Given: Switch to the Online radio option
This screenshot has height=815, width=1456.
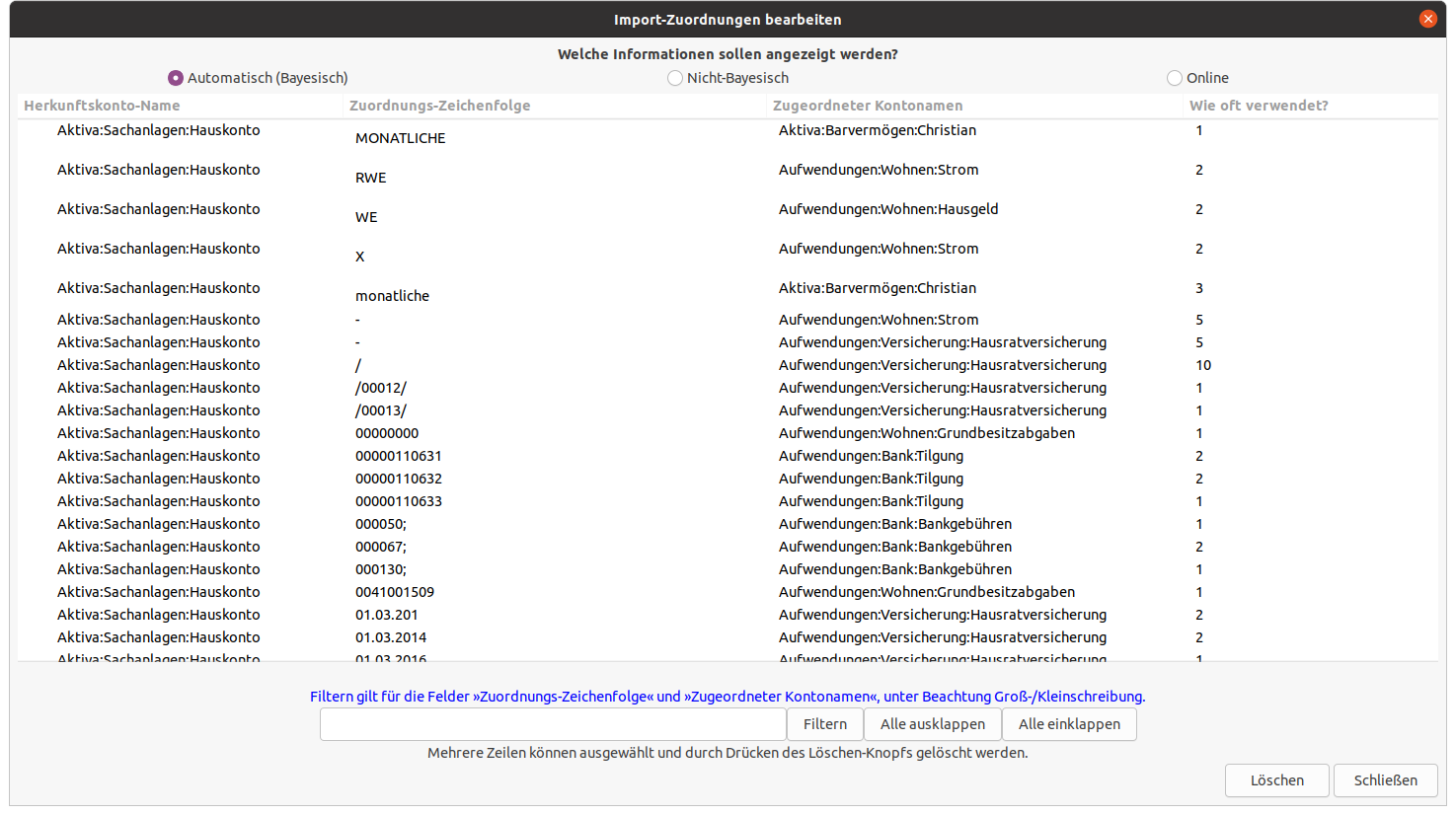Looking at the screenshot, I should pos(1175,78).
